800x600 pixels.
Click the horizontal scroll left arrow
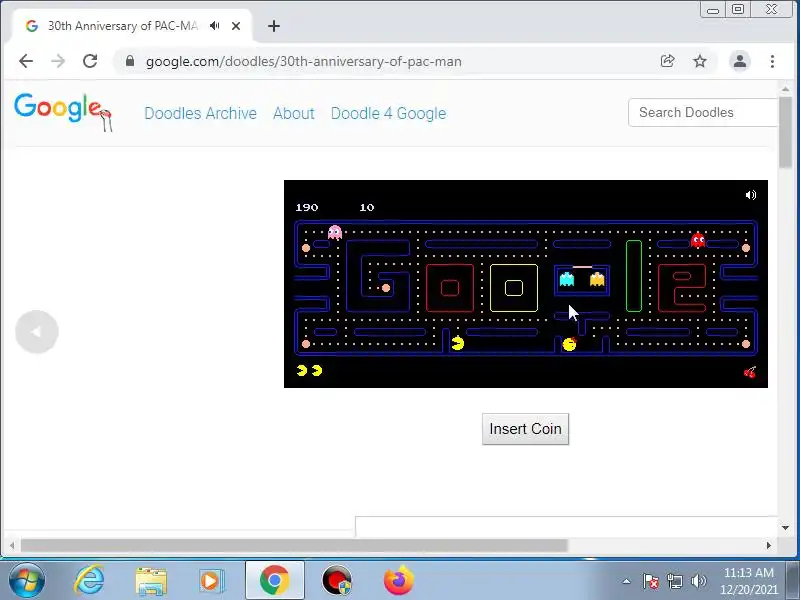[x=12, y=545]
